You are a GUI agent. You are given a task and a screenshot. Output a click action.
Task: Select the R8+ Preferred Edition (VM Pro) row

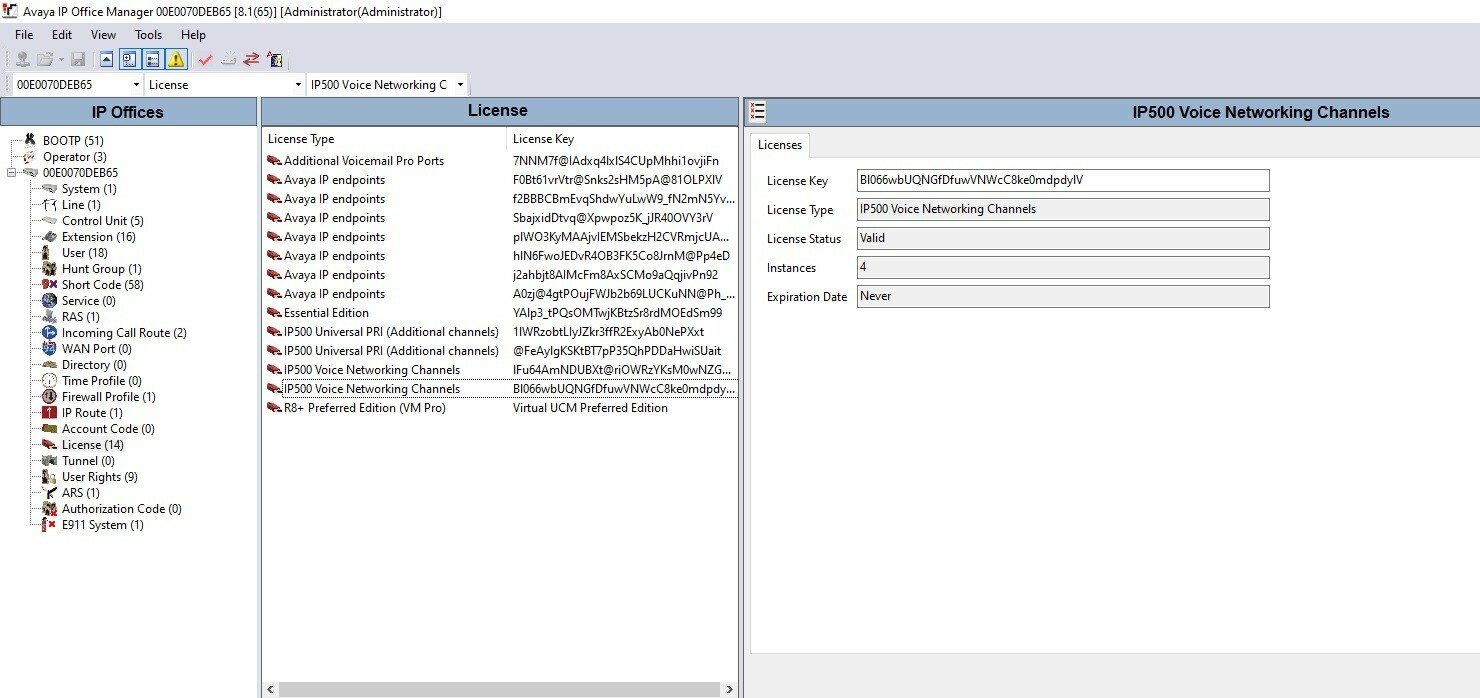tap(500, 408)
